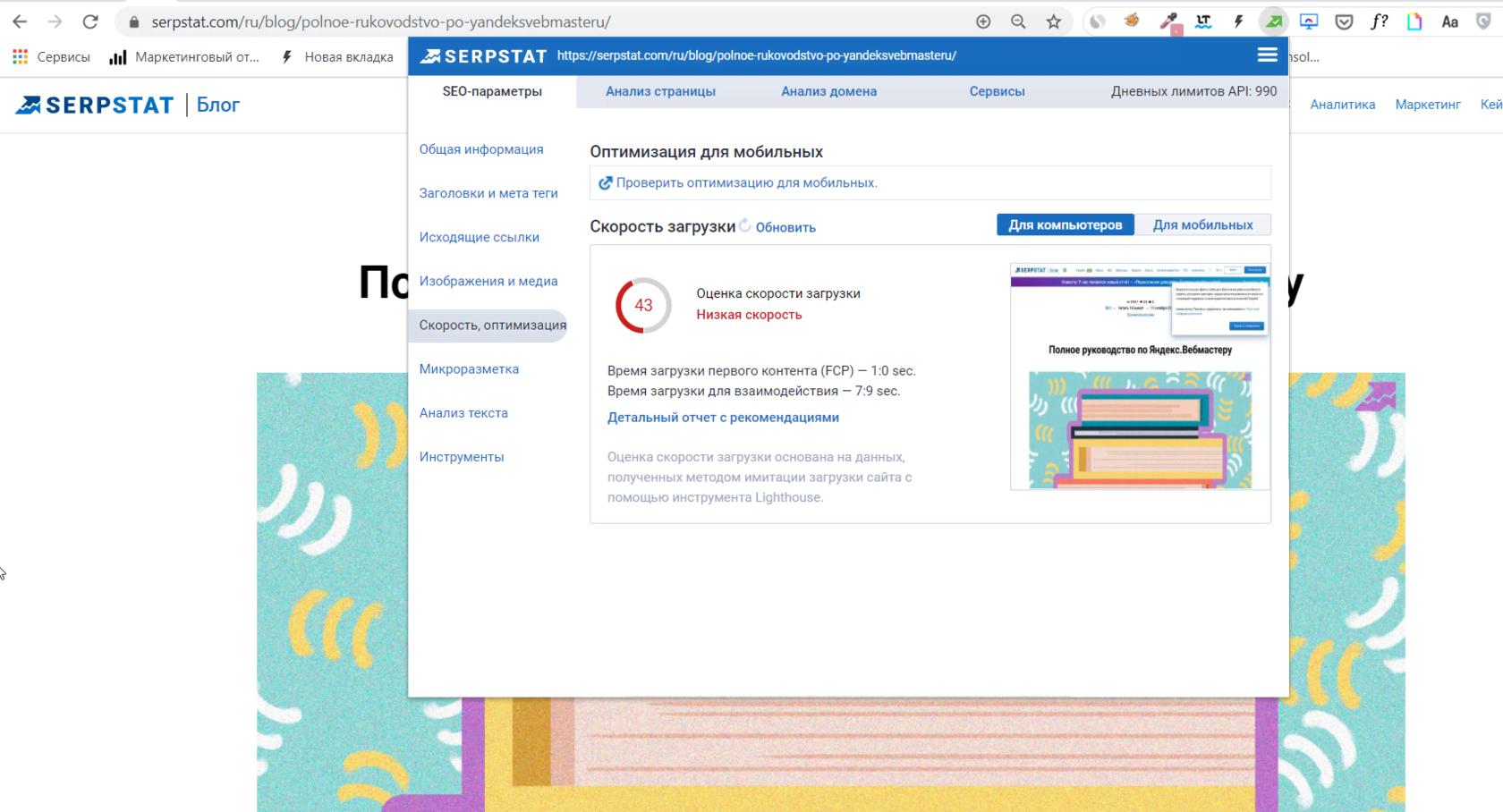1503x812 pixels.
Task: Click the external link icon beside mobile check
Action: 606,183
